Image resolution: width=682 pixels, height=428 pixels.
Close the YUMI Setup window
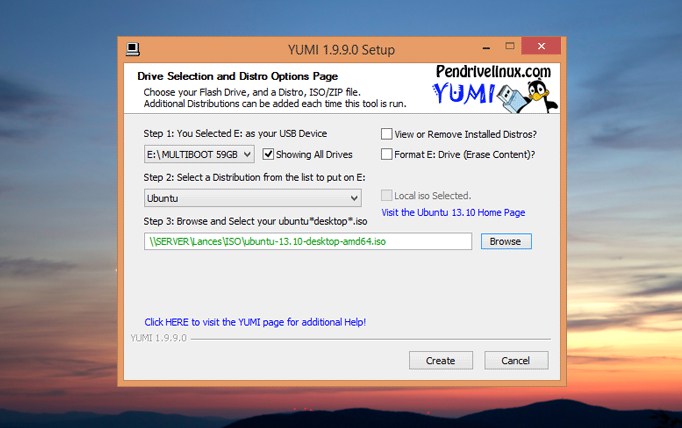[x=541, y=46]
